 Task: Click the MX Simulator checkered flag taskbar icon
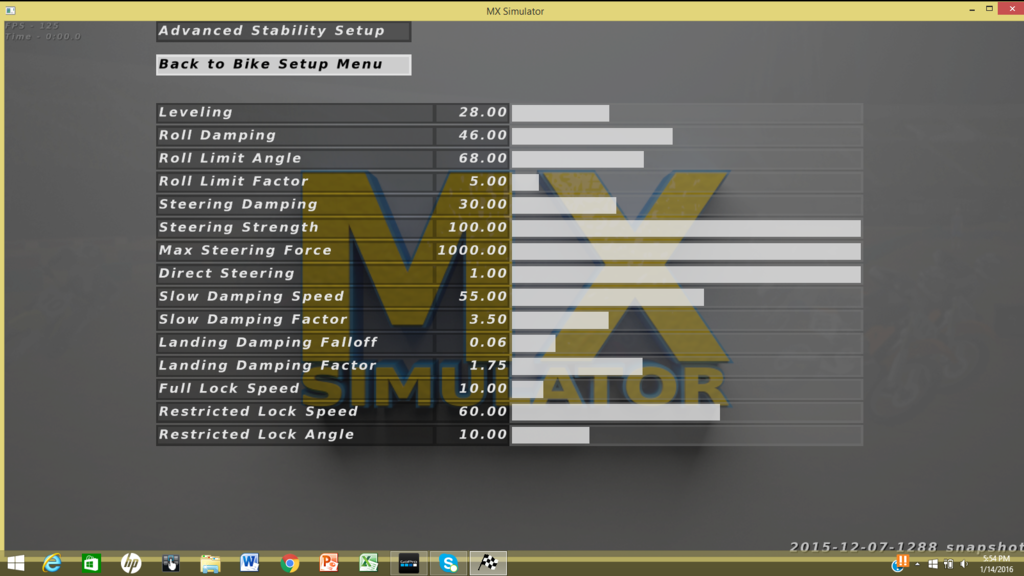click(488, 563)
